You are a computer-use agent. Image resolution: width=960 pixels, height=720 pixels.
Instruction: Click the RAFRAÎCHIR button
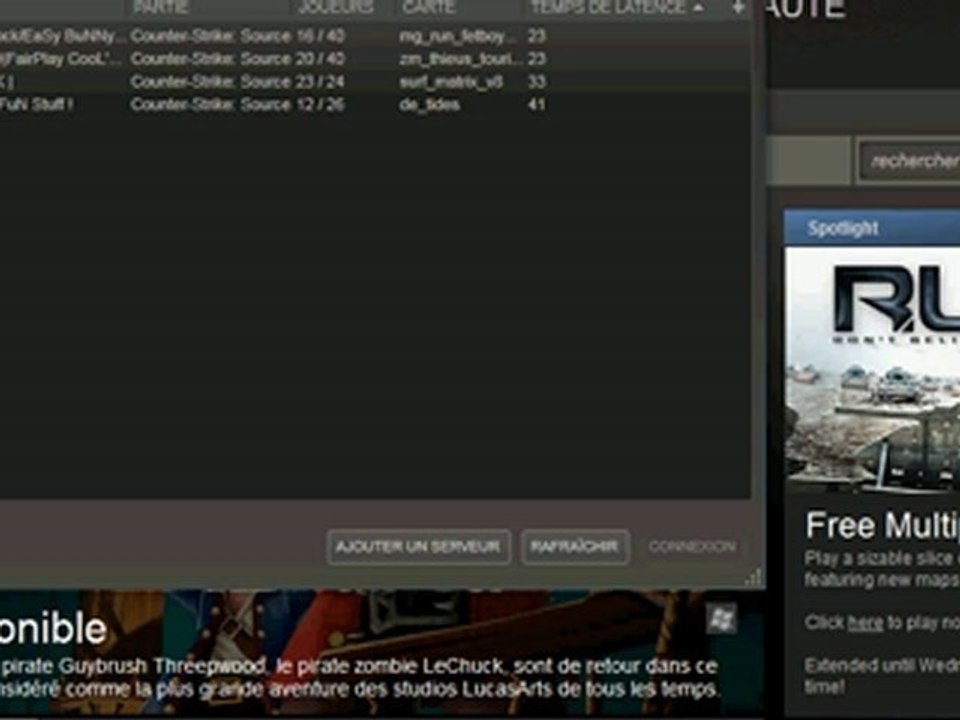(575, 547)
